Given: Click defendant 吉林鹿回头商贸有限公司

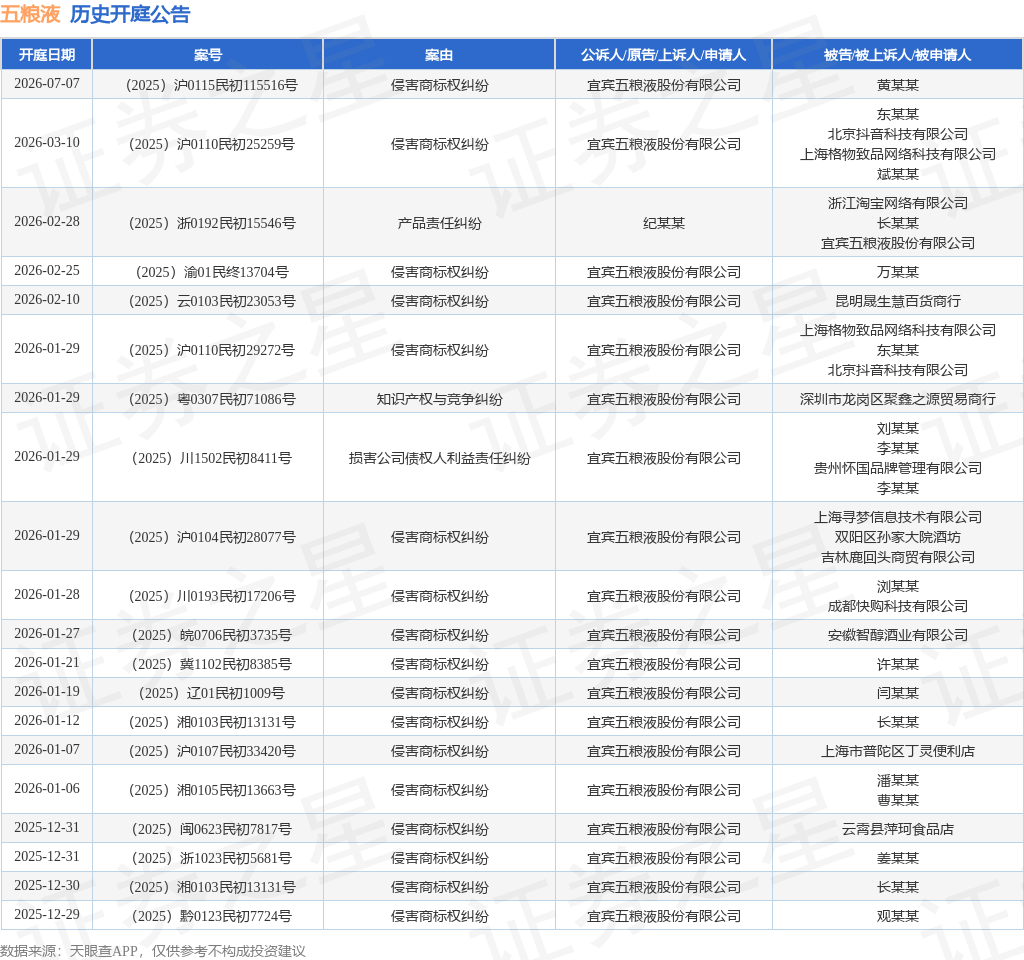Looking at the screenshot, I should click(897, 557).
